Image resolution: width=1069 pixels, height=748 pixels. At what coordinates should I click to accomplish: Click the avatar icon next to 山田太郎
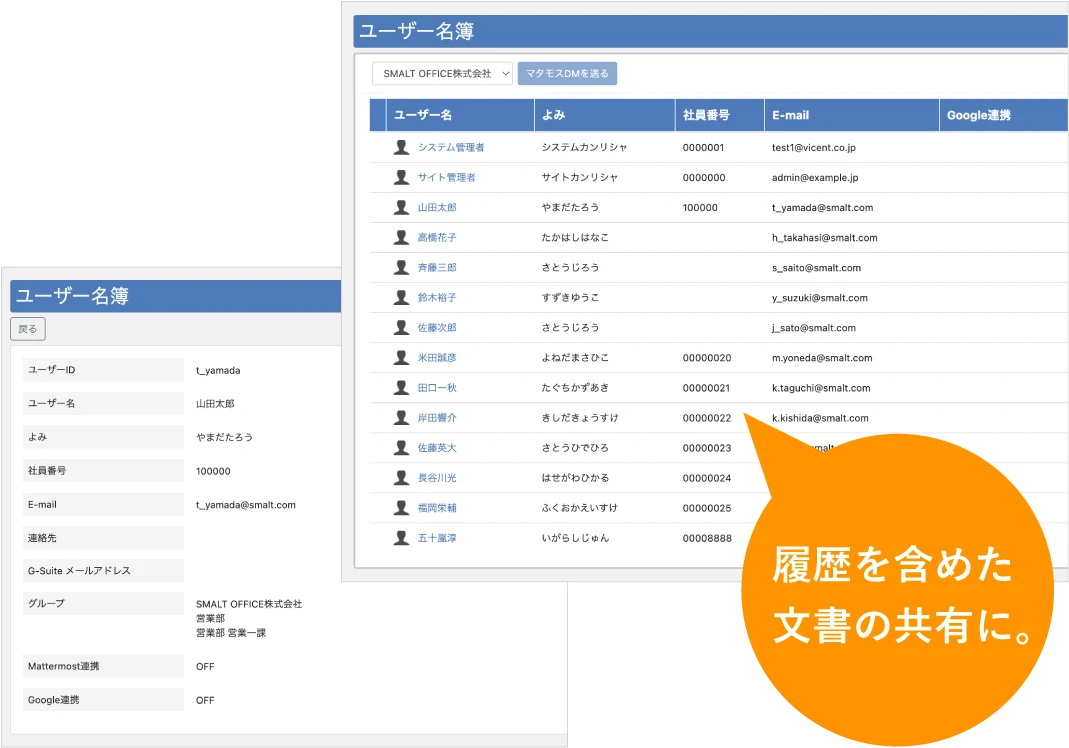point(401,207)
